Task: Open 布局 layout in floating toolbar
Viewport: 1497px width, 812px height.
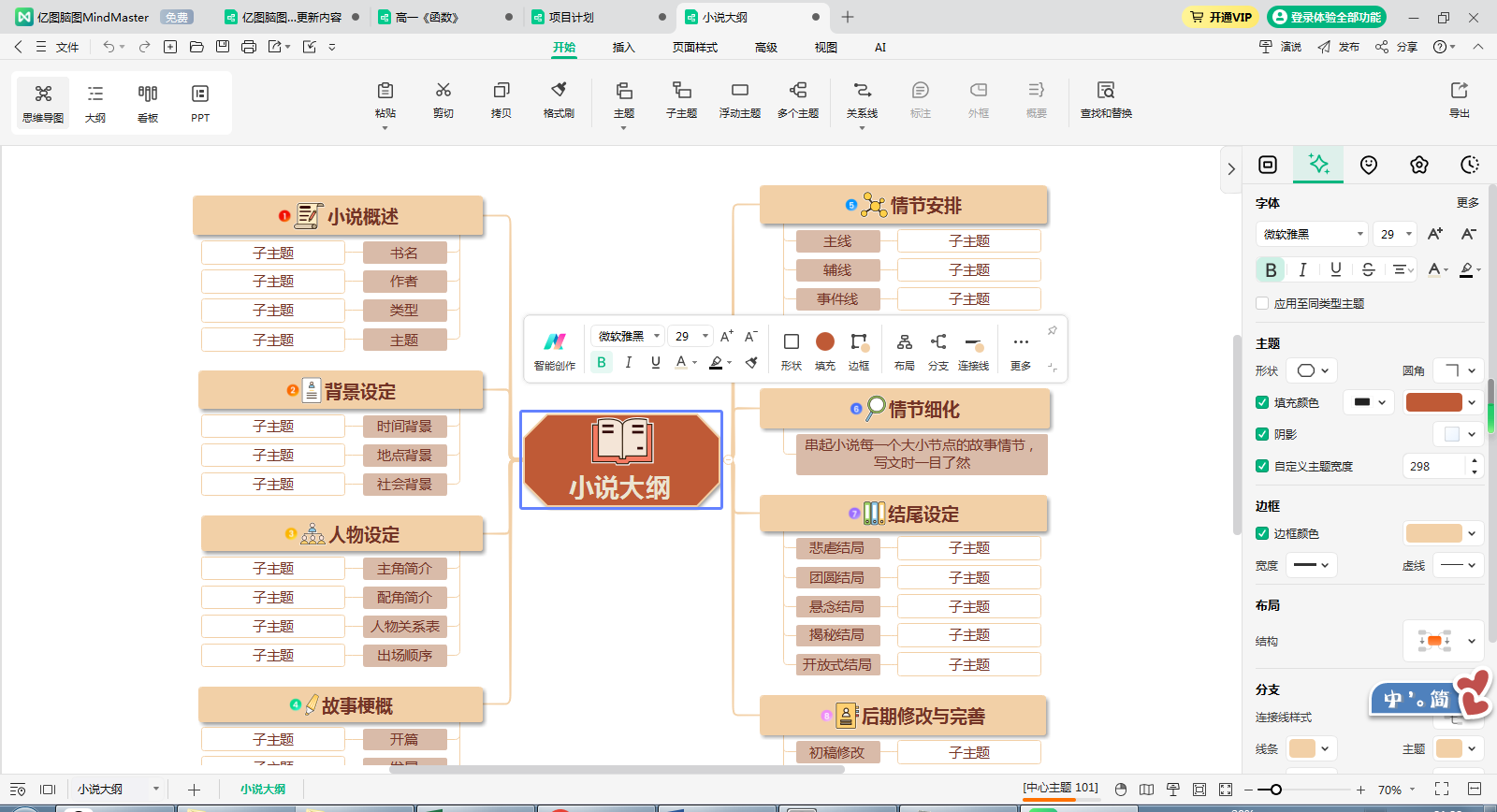Action: click(905, 351)
